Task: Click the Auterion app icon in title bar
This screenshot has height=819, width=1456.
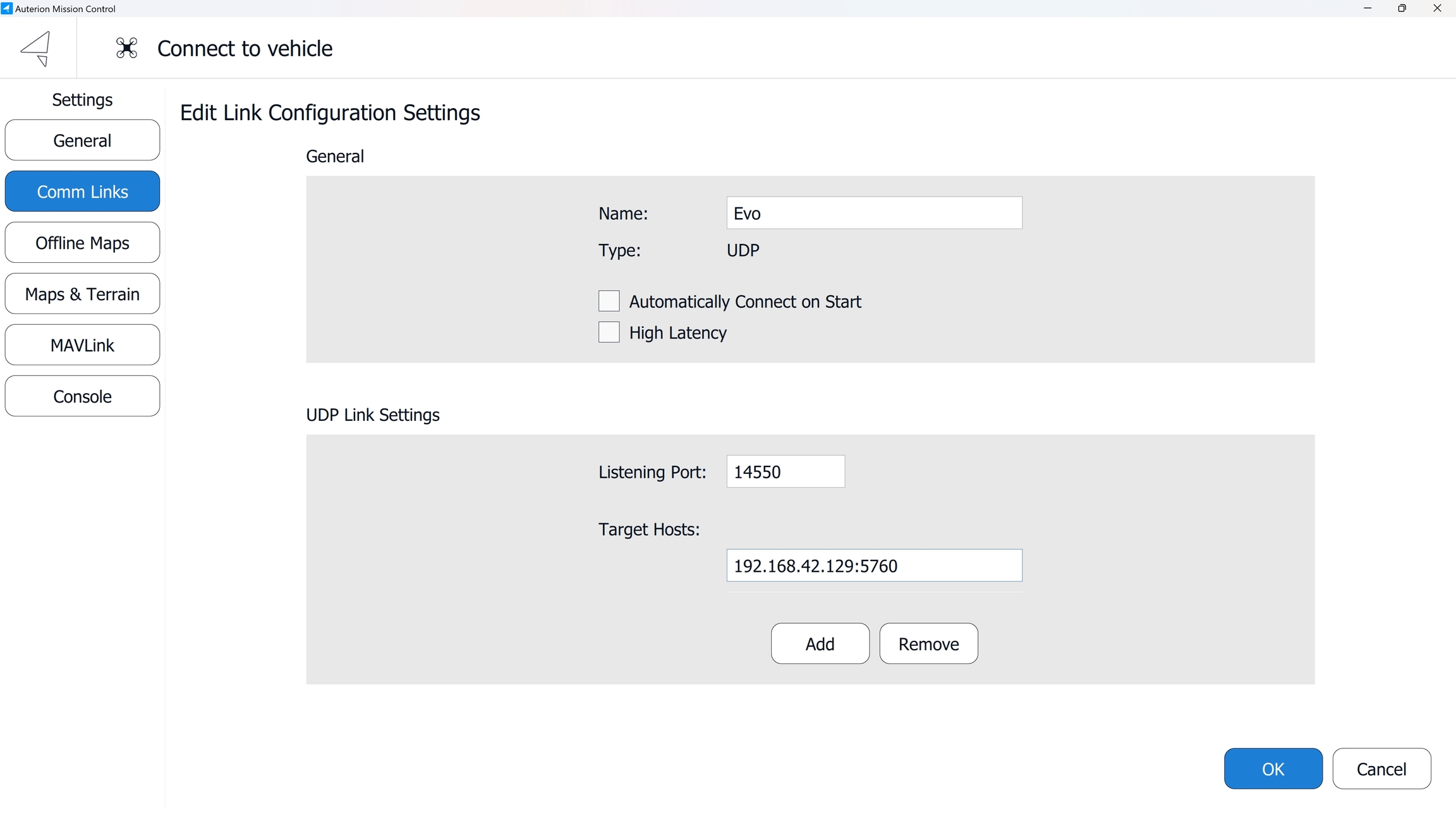Action: click(6, 8)
